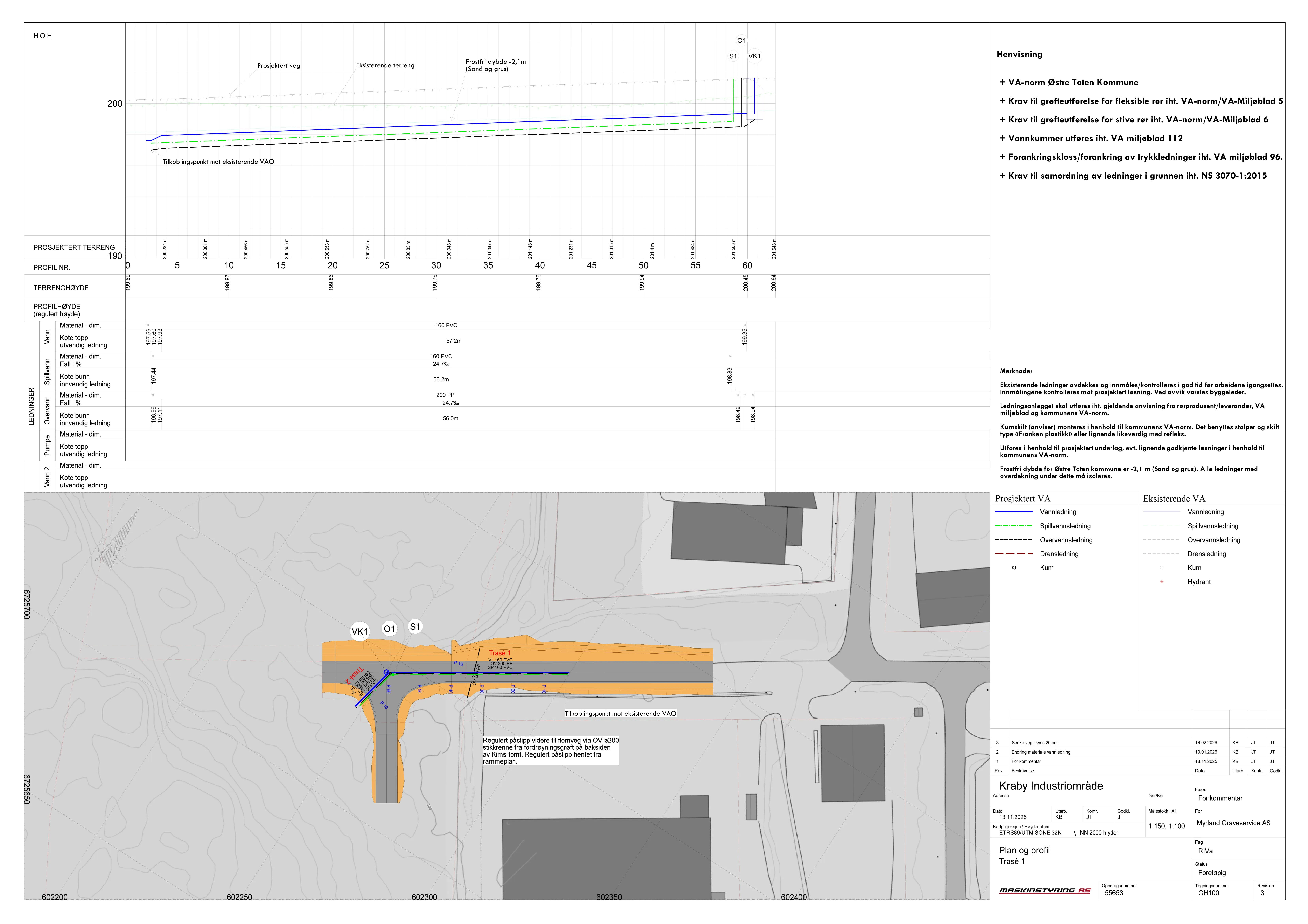Click the vertical 'Spillvann' row label

click(x=47, y=371)
